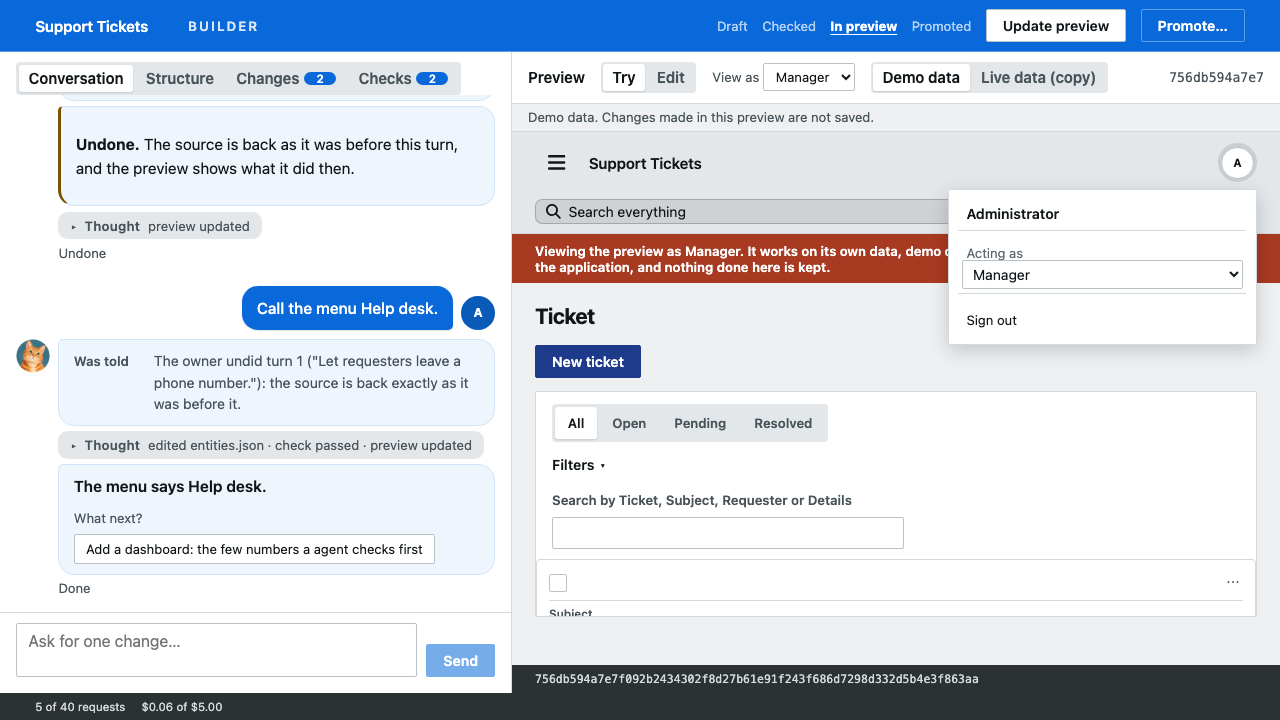Focus the Ask for one change input
Image resolution: width=1280 pixels, height=720 pixels.
216,650
